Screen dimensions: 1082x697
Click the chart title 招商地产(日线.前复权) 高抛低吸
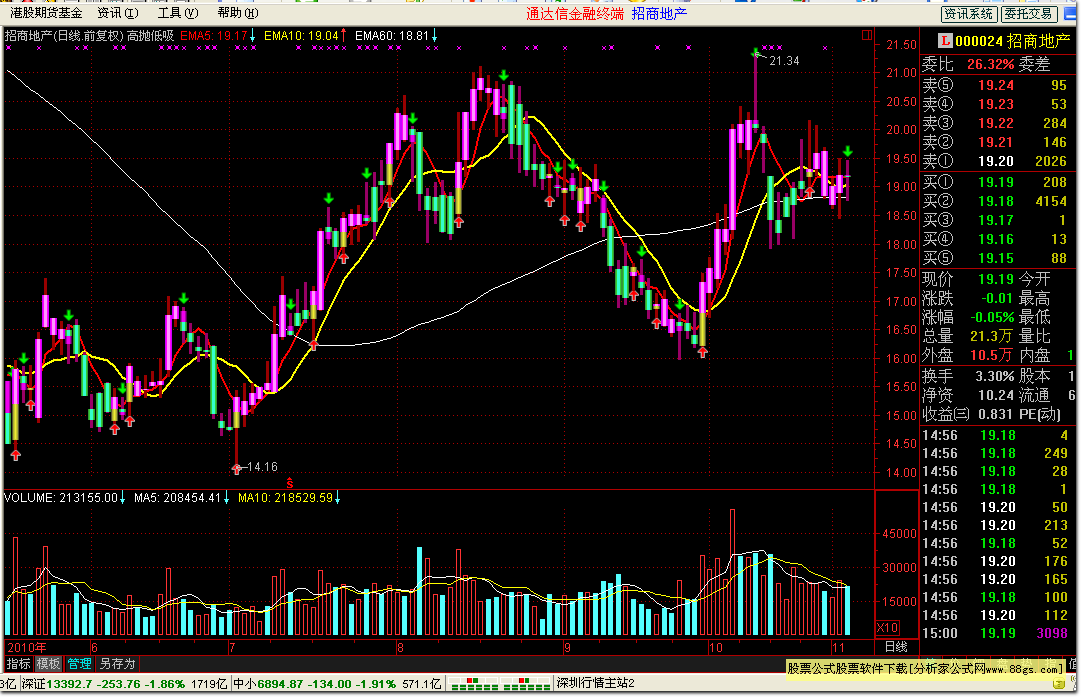89,35
